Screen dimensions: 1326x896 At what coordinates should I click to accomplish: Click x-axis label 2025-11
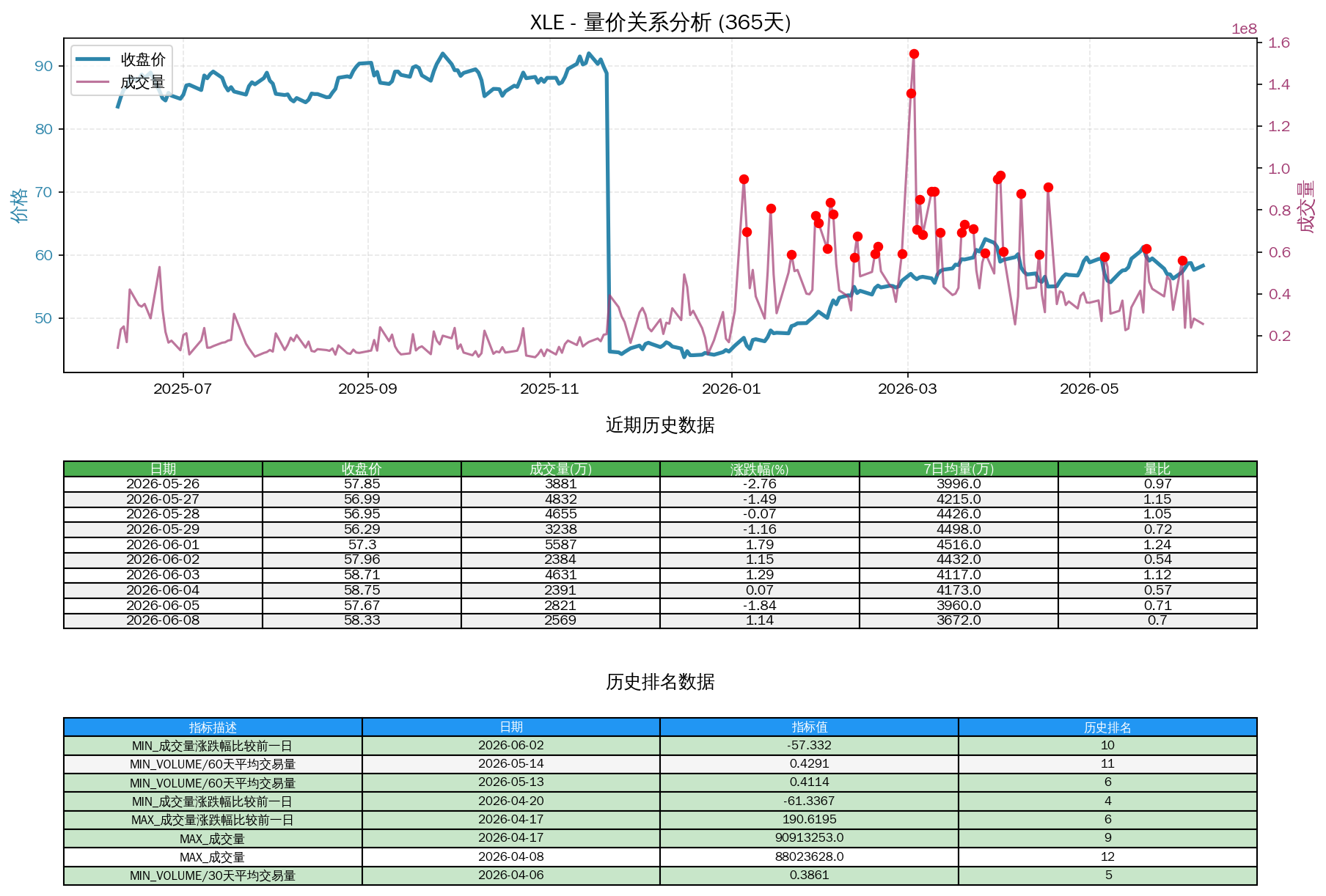[549, 389]
